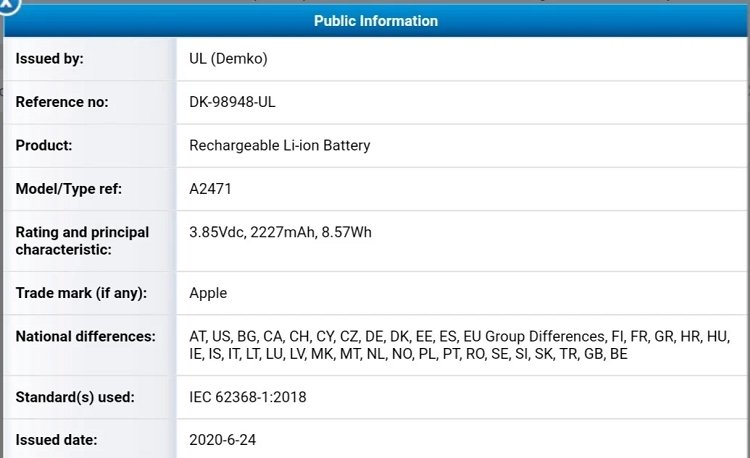
Task: Select the 'Product:' row label
Action: coord(43,145)
